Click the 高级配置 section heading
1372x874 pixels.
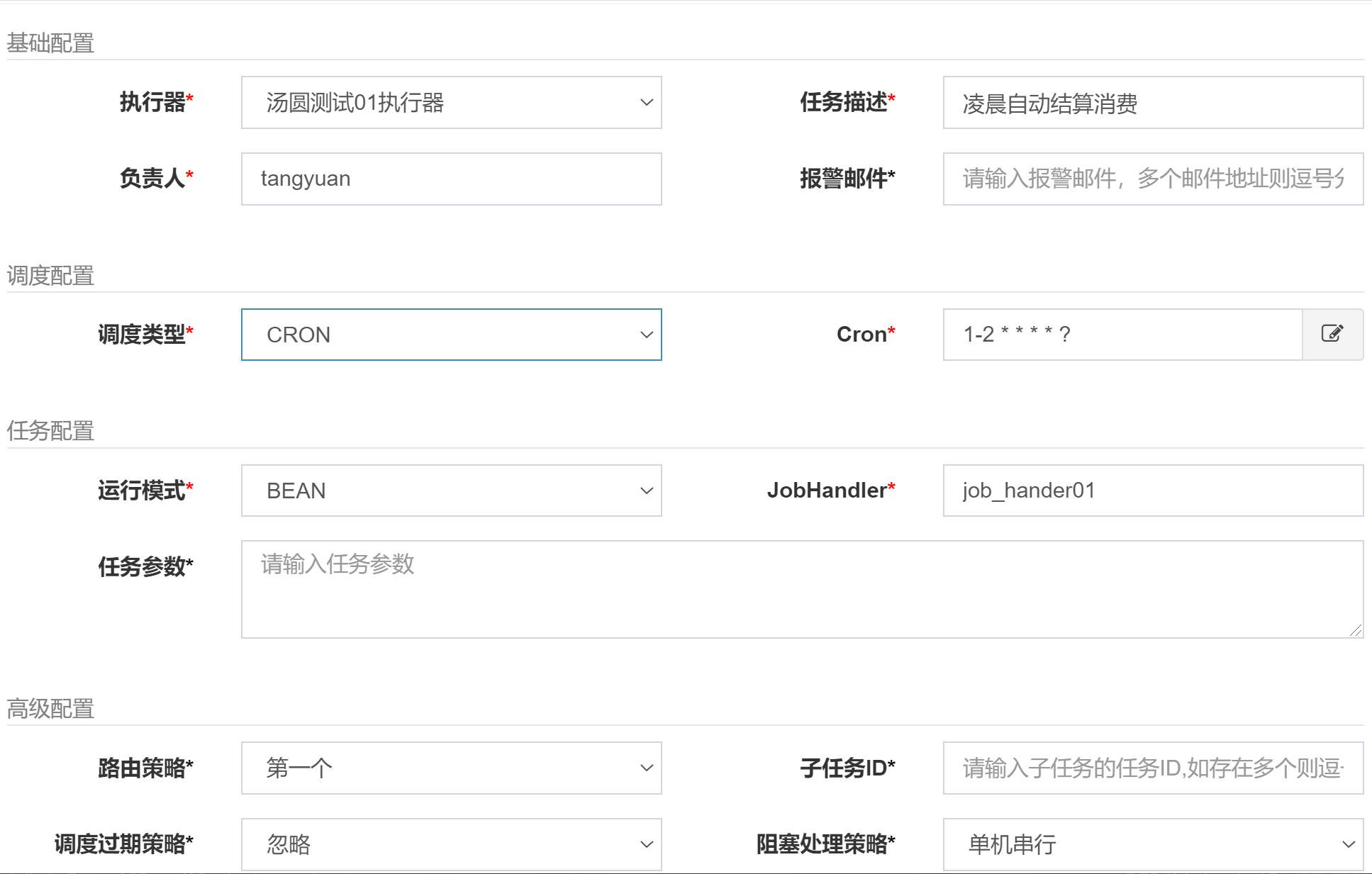coord(50,709)
